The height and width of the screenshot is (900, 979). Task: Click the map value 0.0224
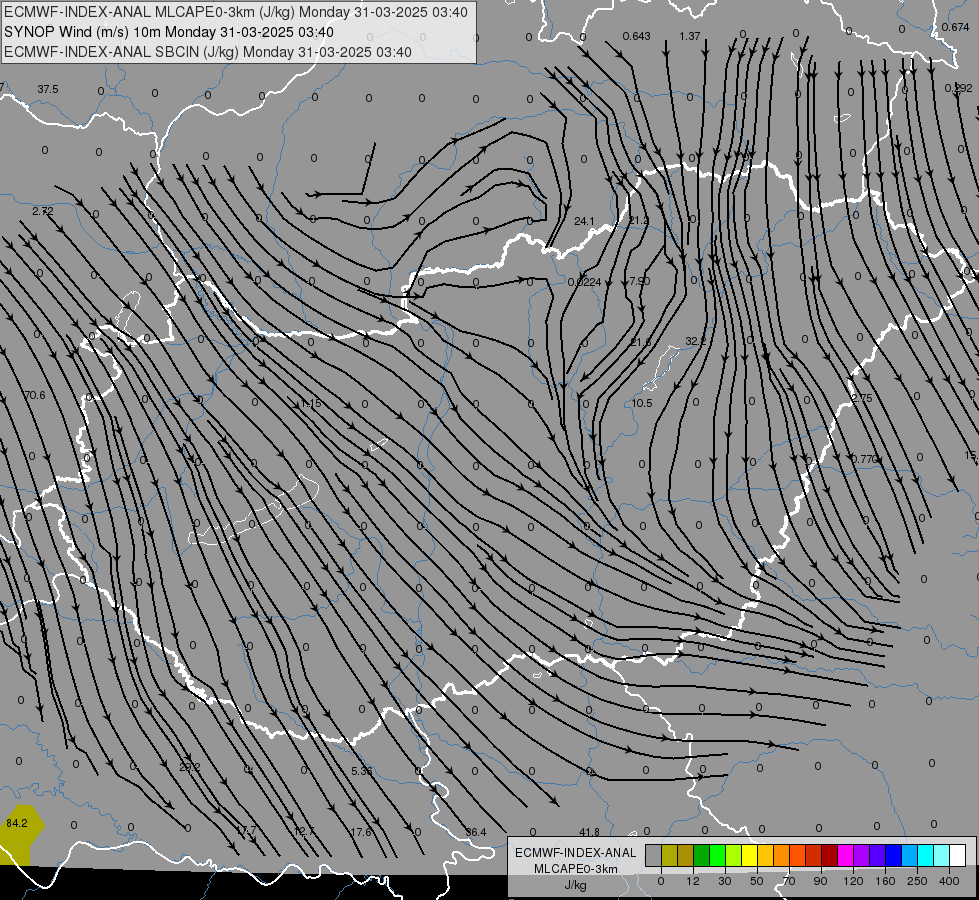pos(584,282)
